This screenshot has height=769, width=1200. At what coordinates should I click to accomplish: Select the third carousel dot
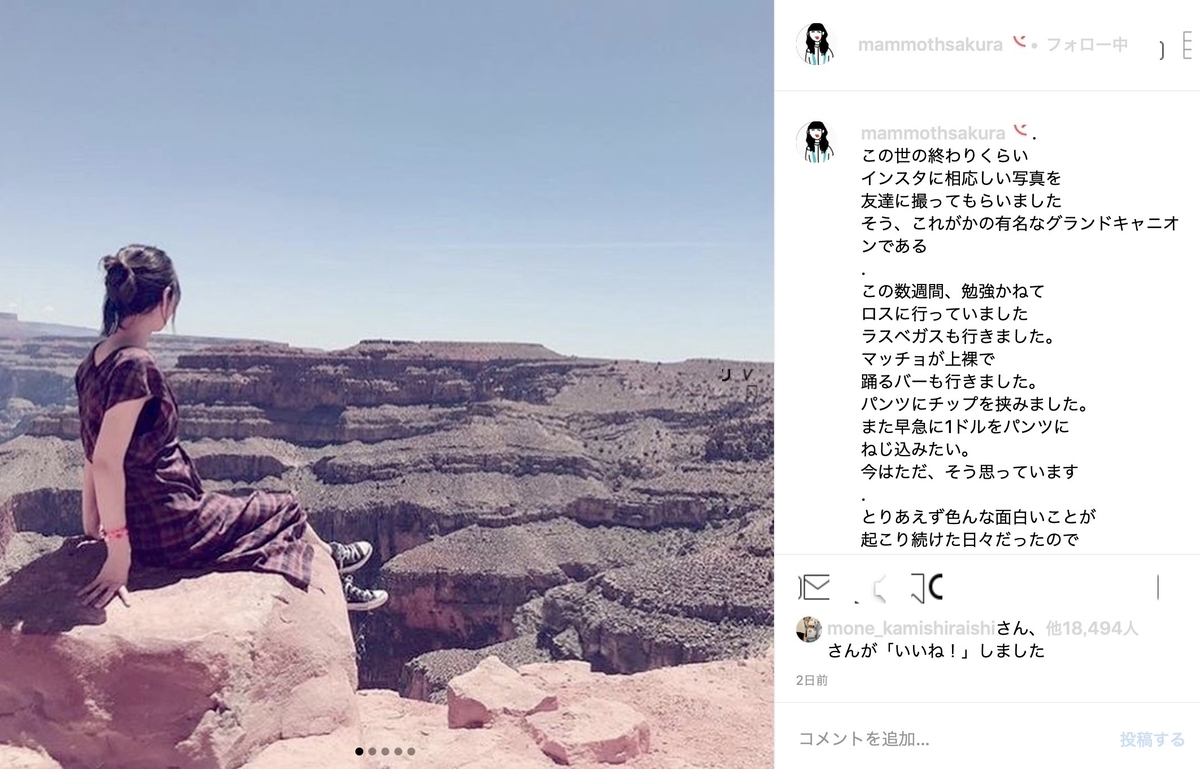tap(385, 751)
